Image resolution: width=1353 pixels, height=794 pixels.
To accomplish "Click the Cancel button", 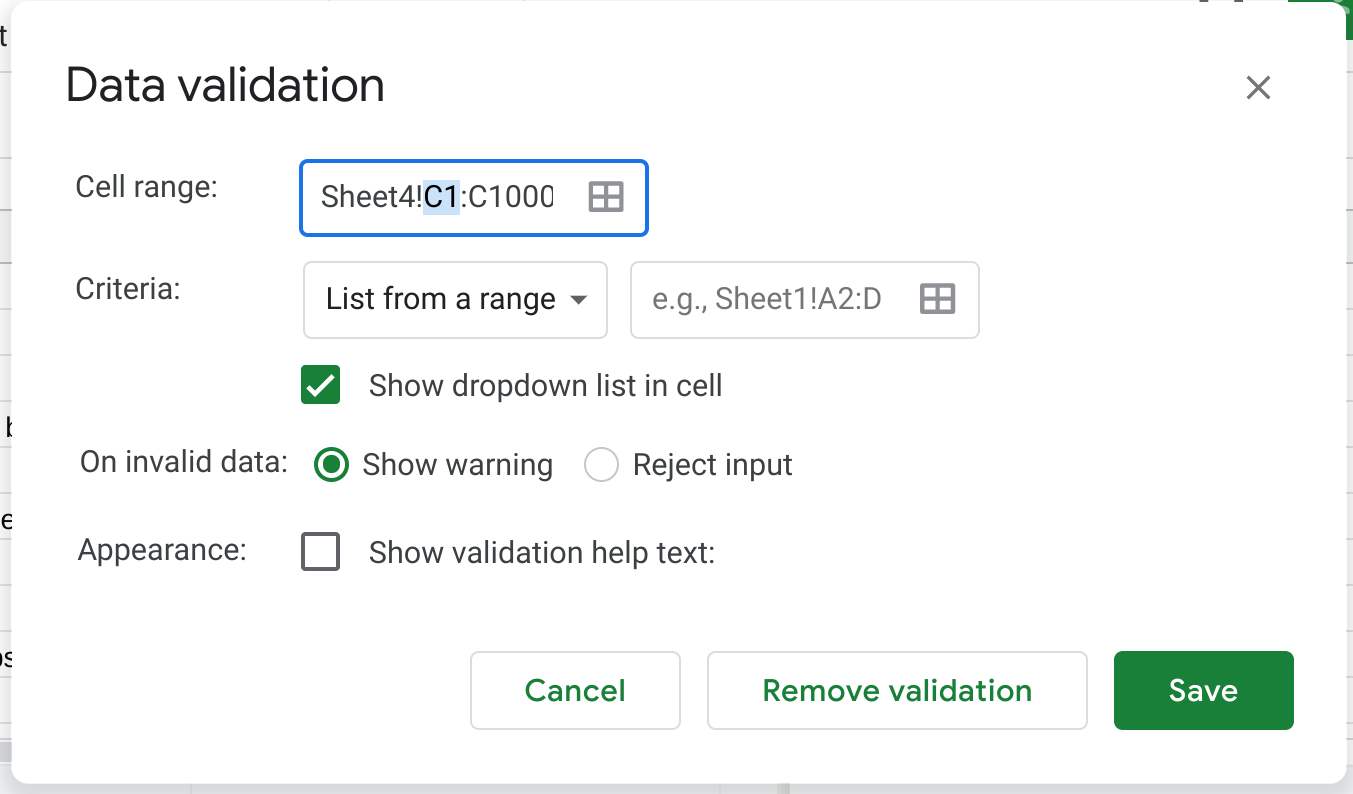I will pyautogui.click(x=575, y=690).
